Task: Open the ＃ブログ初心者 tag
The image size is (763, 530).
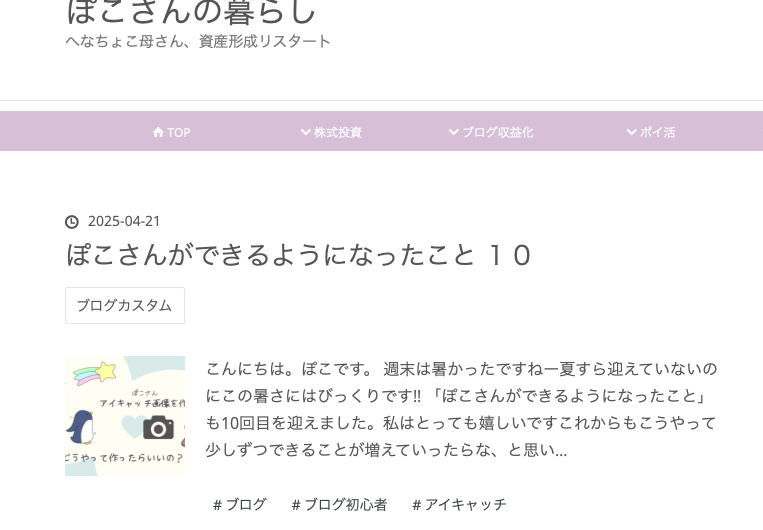Action: pos(339,504)
